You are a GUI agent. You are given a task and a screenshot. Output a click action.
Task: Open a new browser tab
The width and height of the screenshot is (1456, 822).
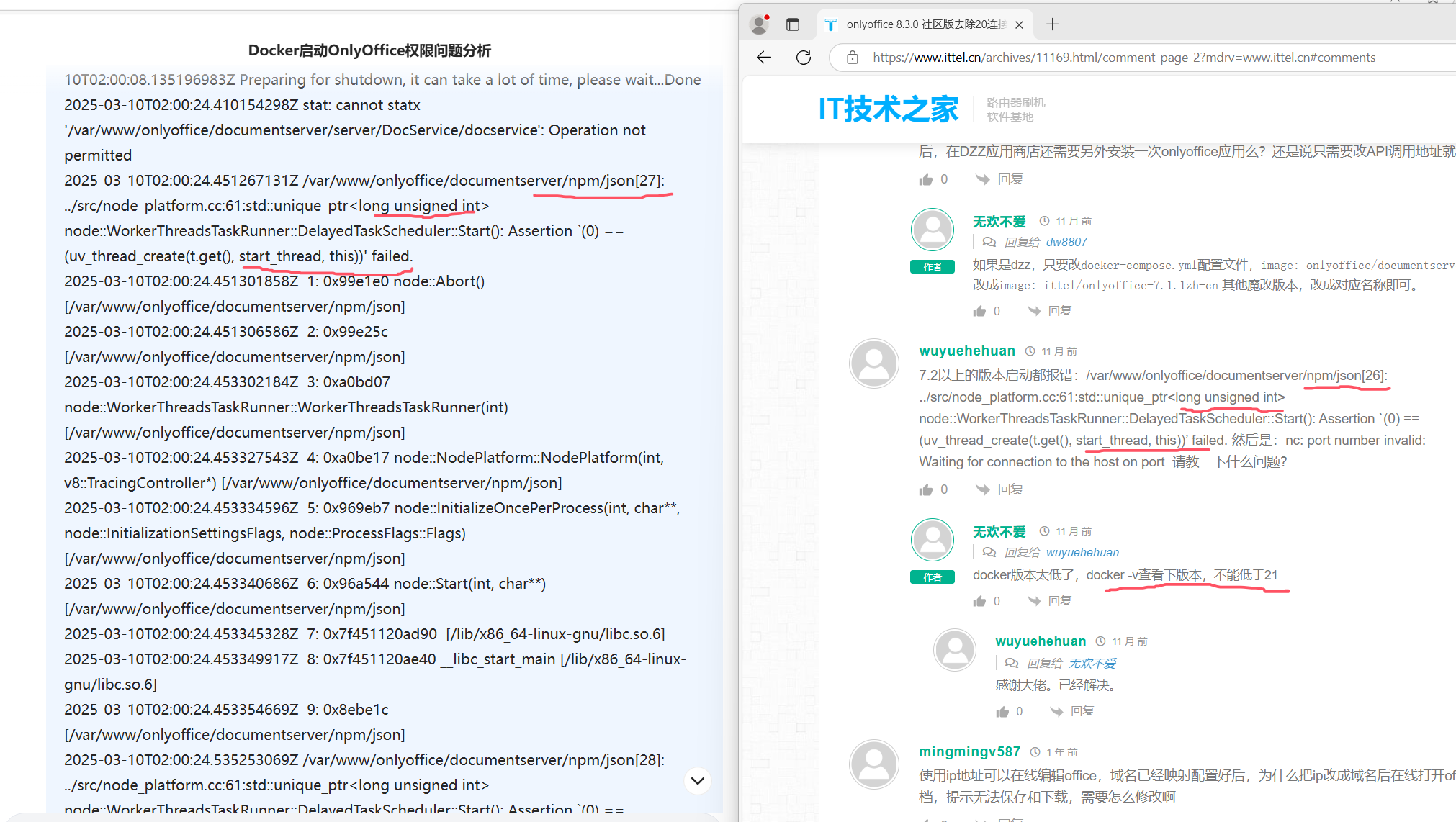click(x=1053, y=24)
